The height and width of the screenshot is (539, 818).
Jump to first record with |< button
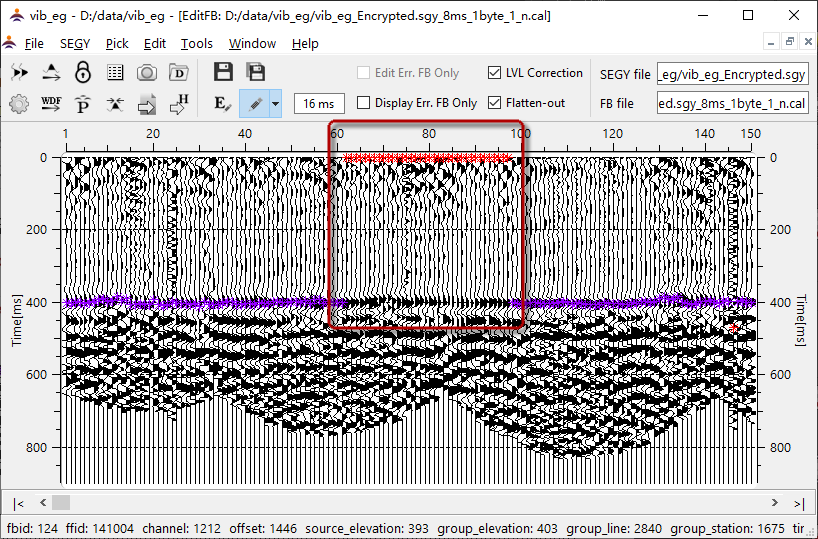19,504
